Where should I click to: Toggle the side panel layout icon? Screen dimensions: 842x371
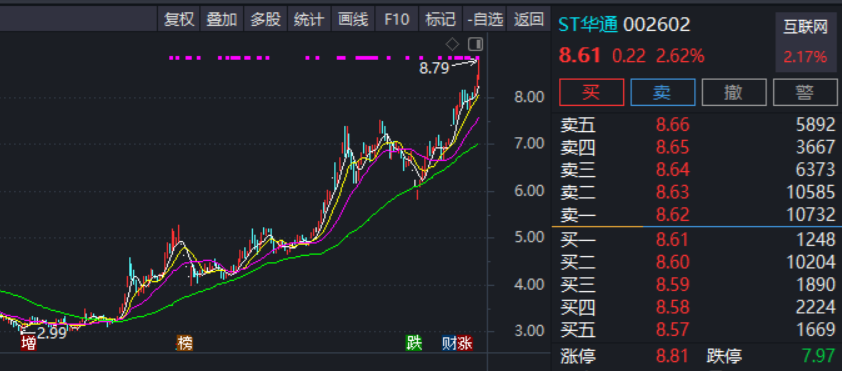point(475,44)
